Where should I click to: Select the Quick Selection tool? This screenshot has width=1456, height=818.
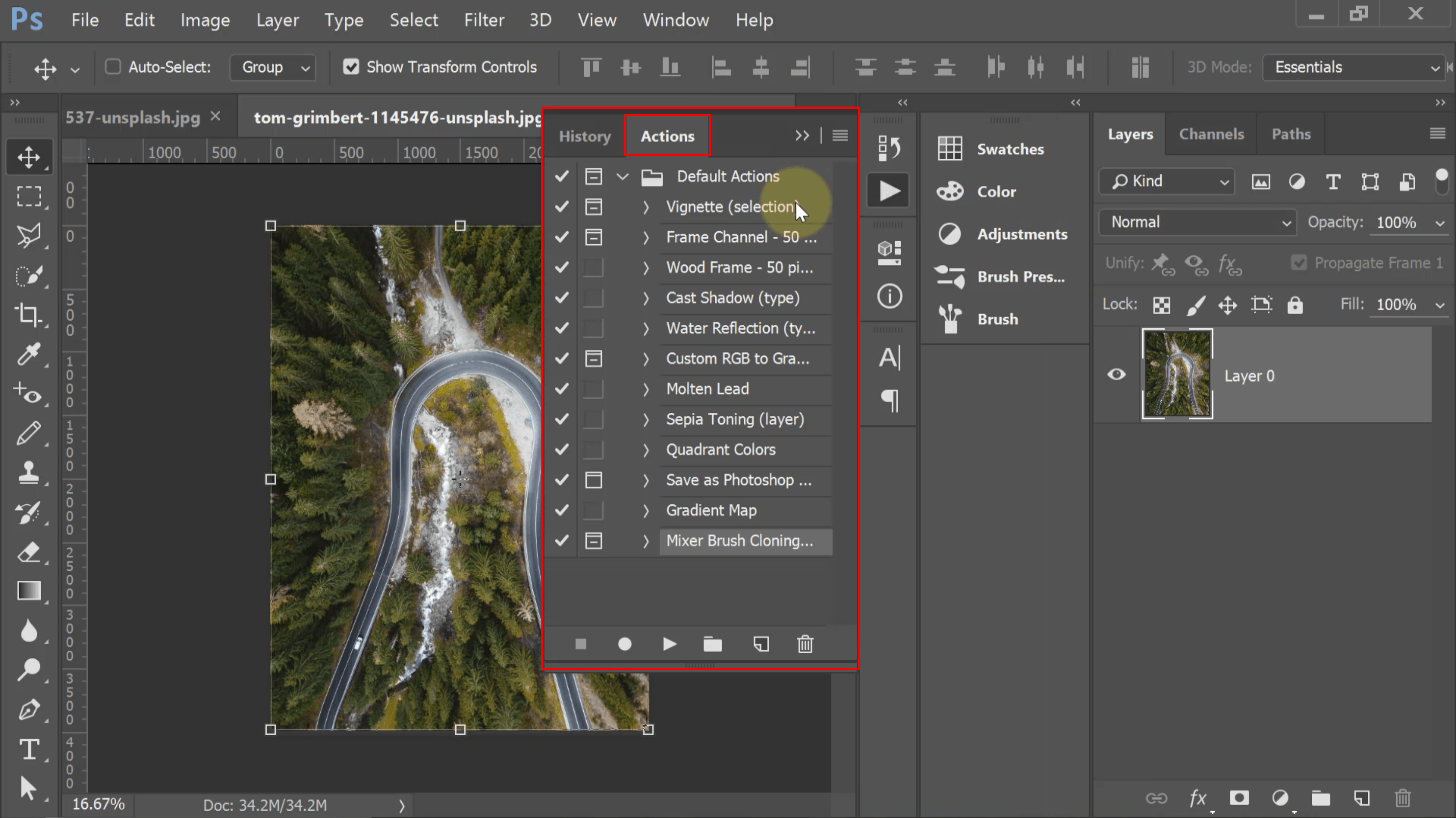point(29,275)
